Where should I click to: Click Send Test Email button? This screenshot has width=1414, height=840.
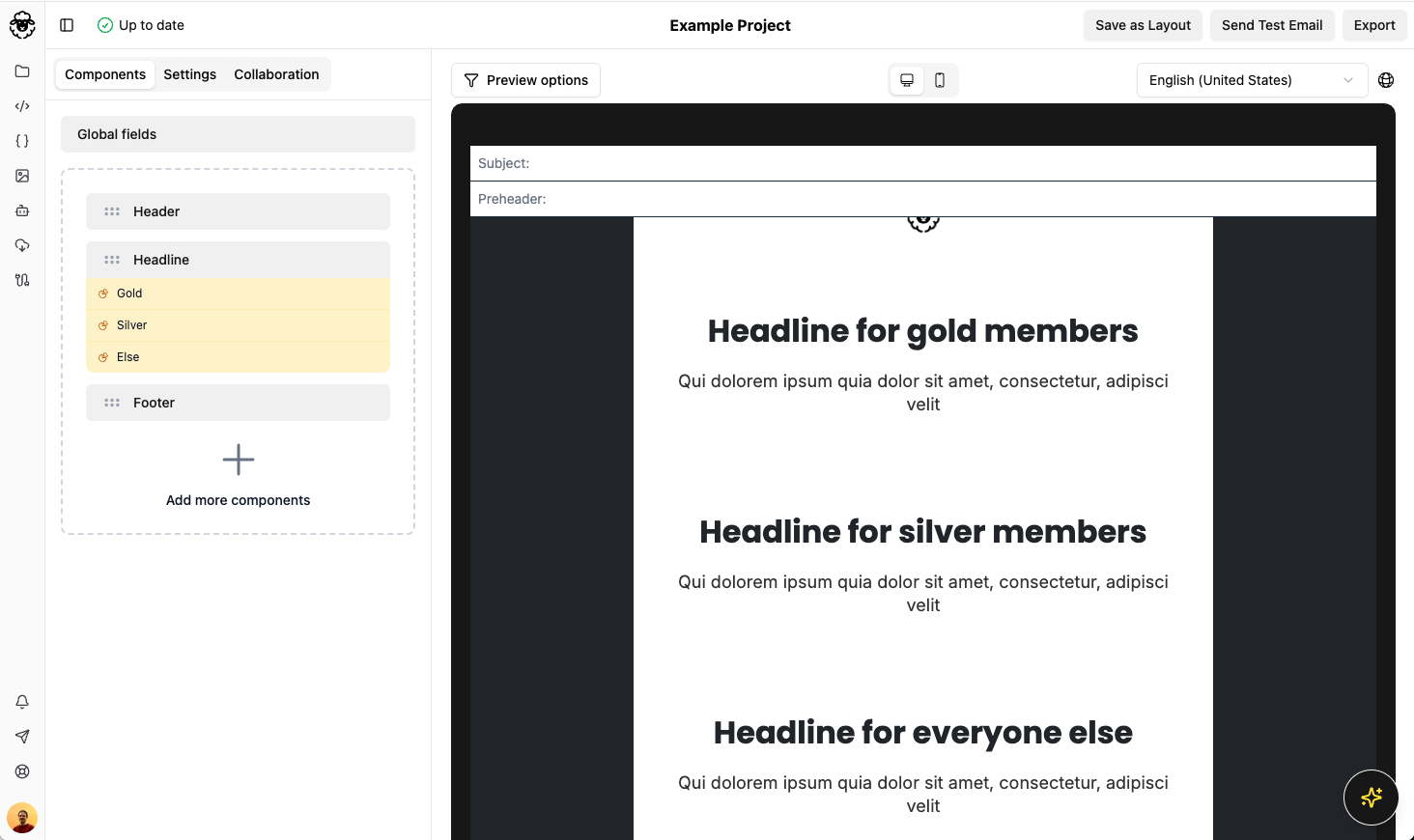[1272, 25]
